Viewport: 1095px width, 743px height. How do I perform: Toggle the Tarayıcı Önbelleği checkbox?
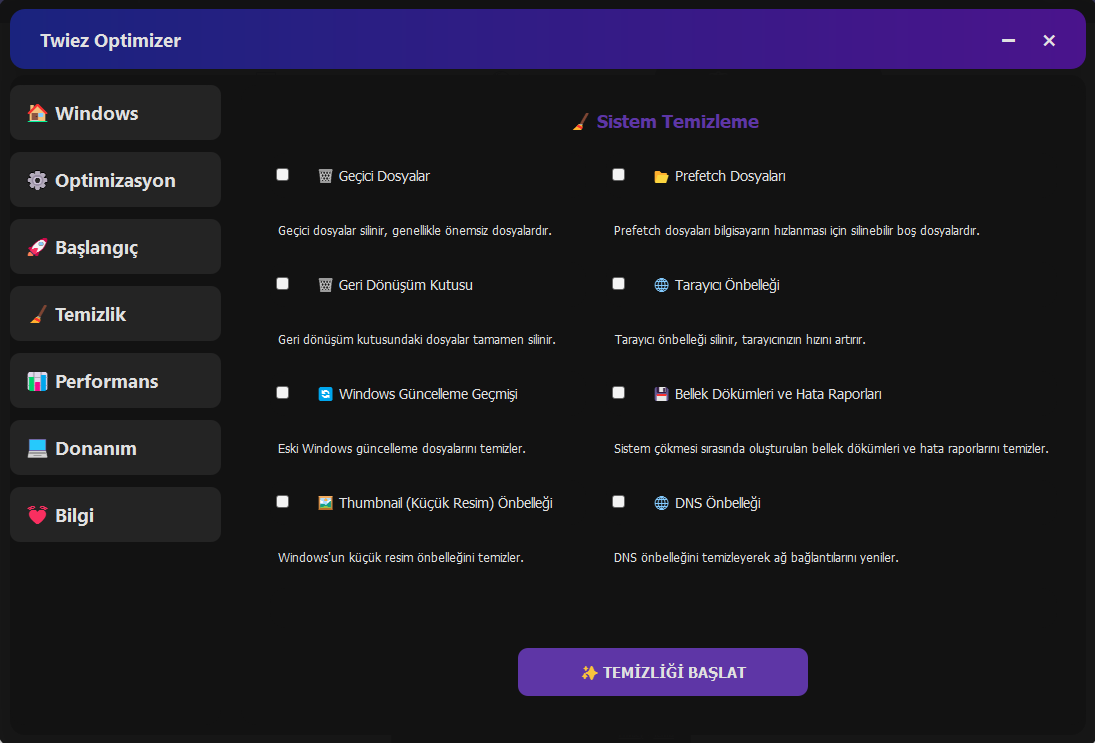(618, 284)
